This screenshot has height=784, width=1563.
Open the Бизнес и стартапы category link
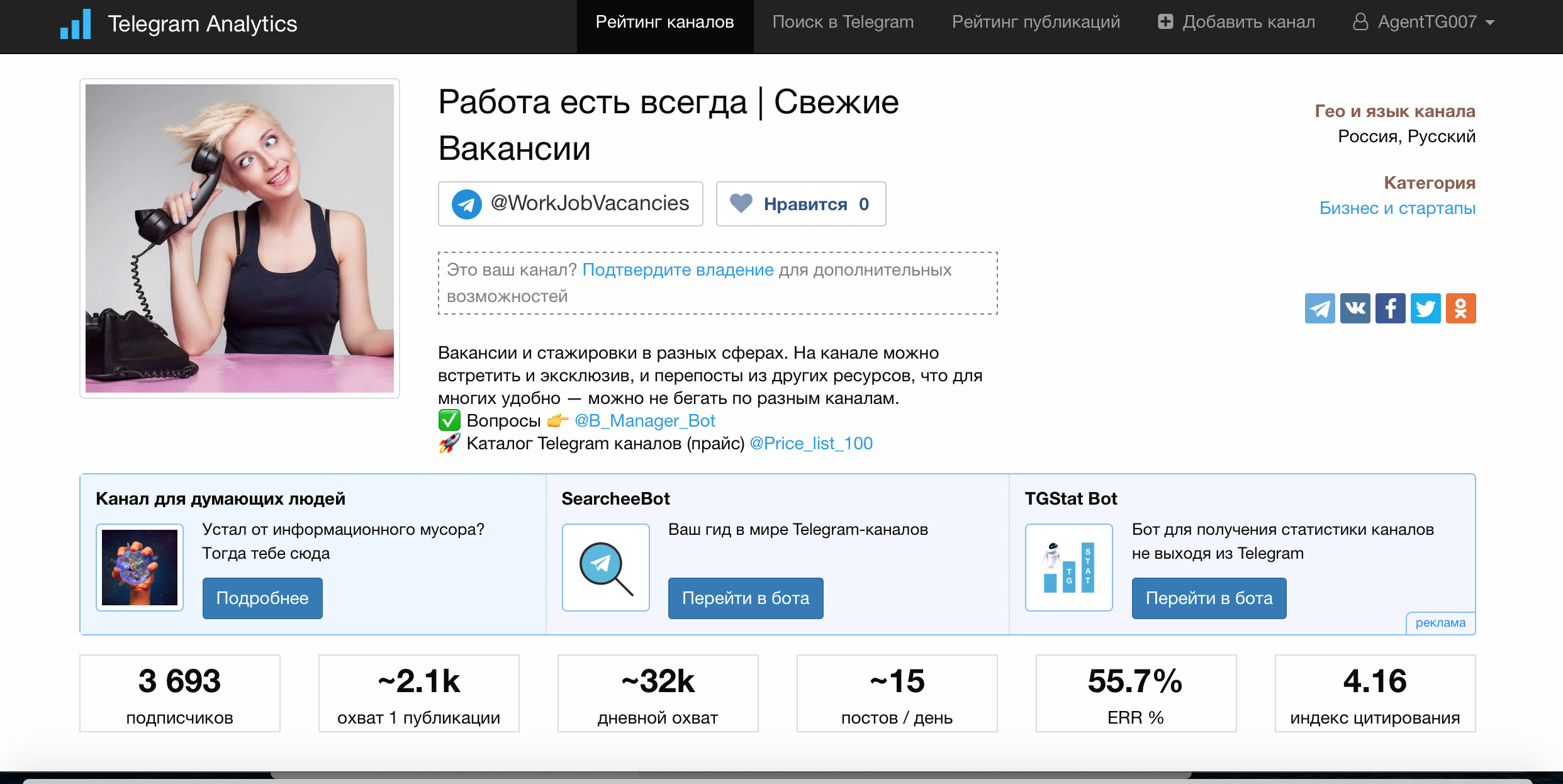(1397, 208)
